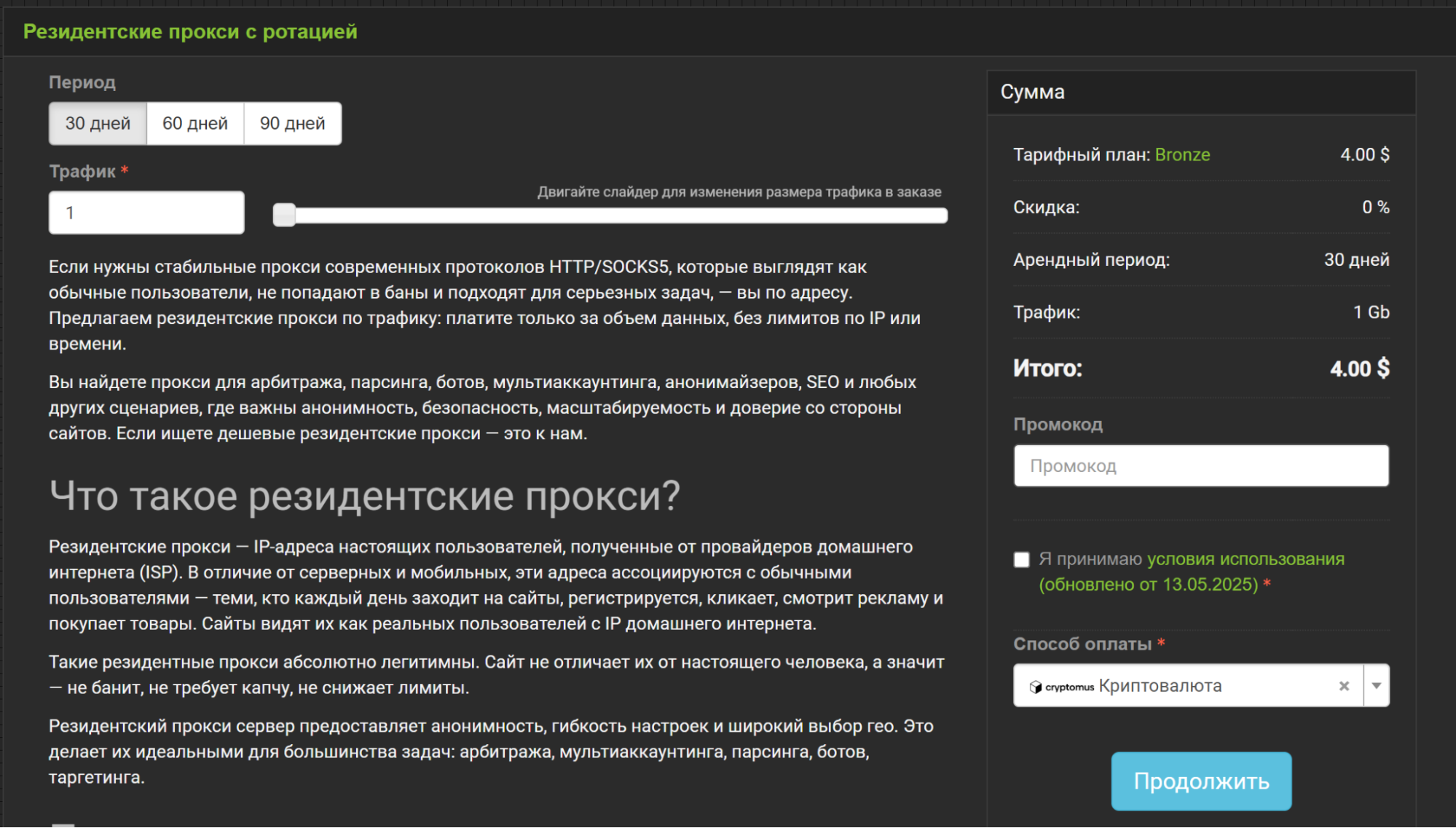Open the условия использования link
1456x828 pixels.
pyautogui.click(x=1246, y=559)
